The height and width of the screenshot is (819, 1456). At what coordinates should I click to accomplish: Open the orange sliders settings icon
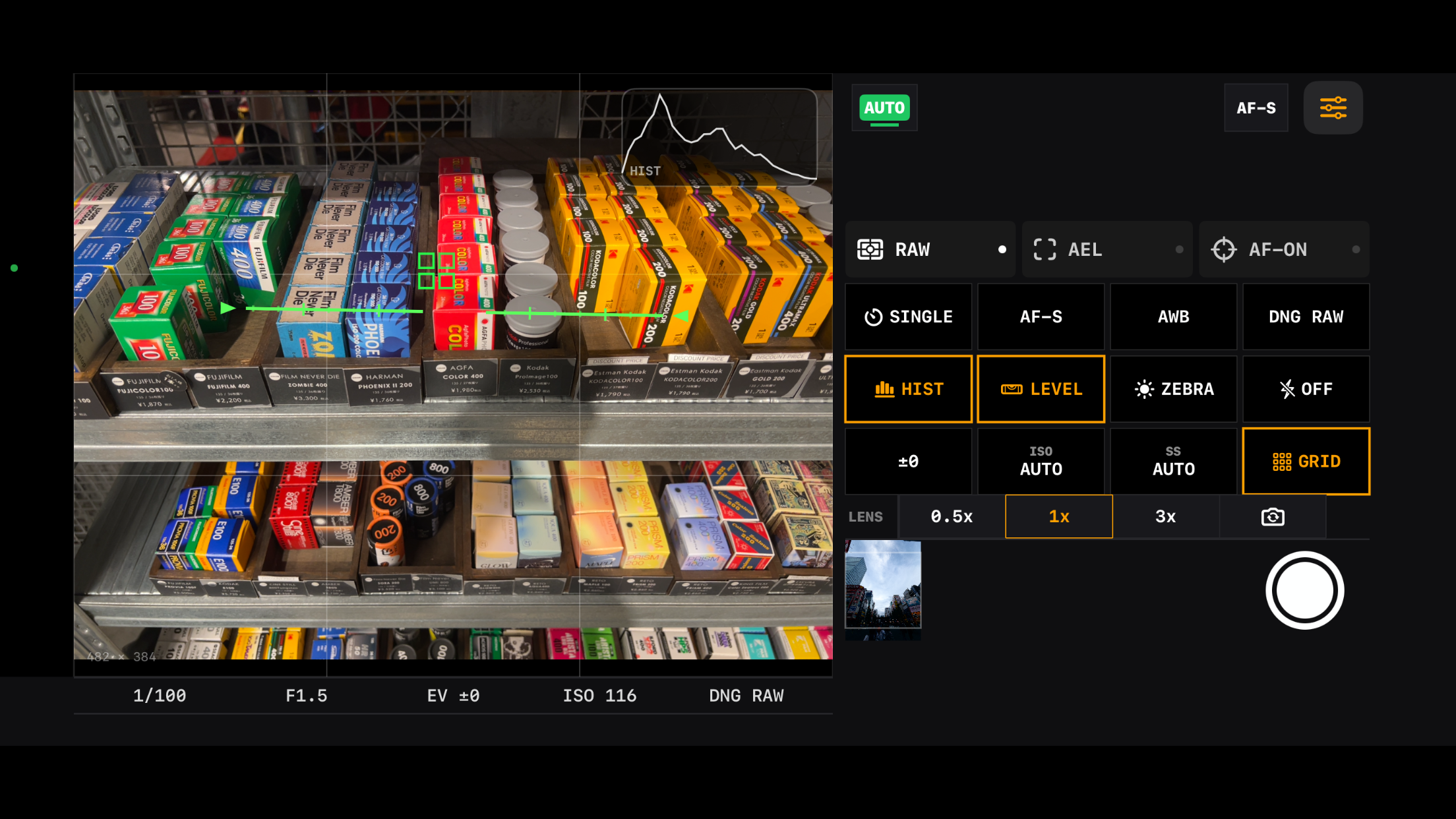click(1333, 107)
